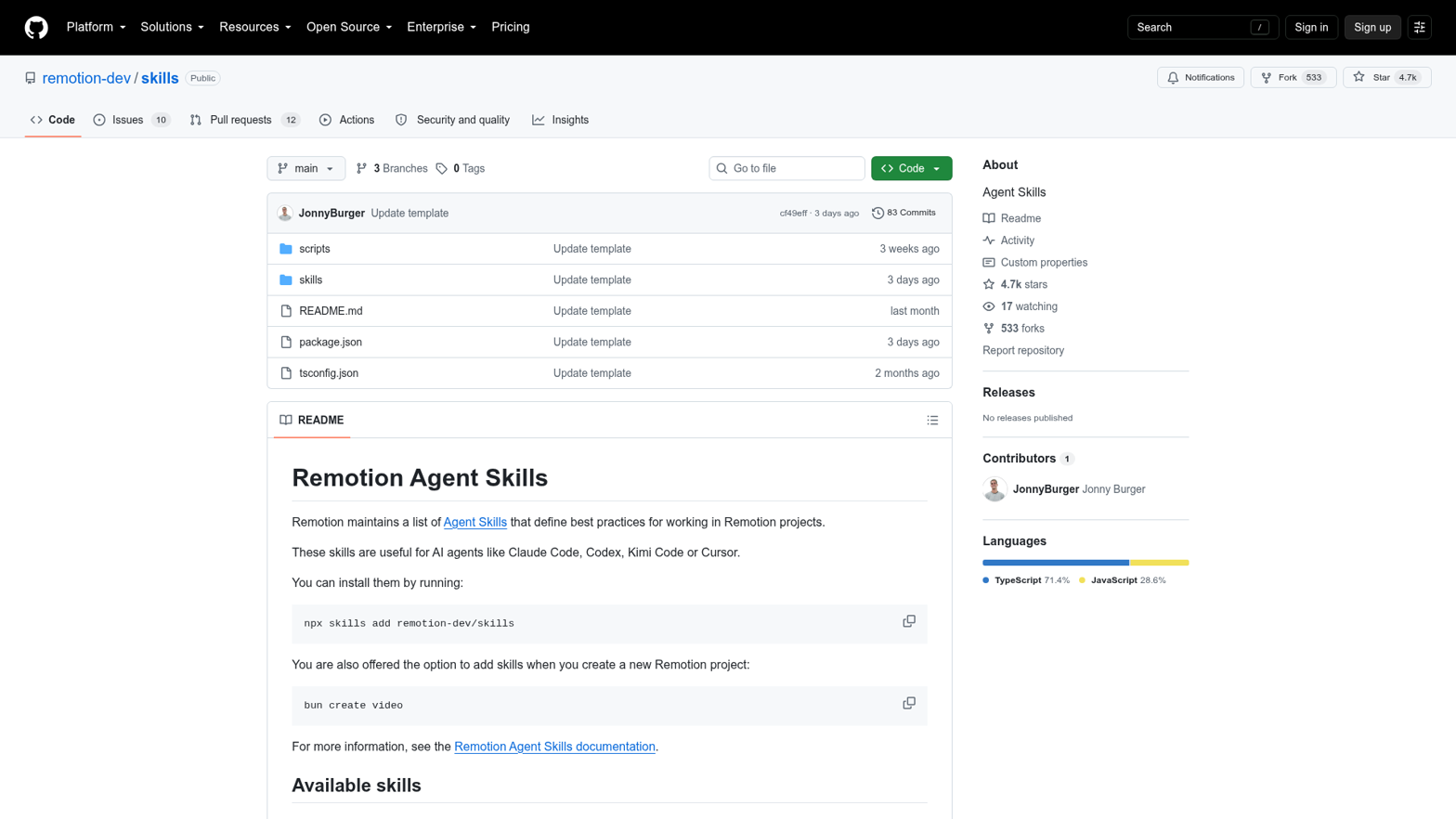
Task: Open the GitHub homepage logo
Action: 36,28
